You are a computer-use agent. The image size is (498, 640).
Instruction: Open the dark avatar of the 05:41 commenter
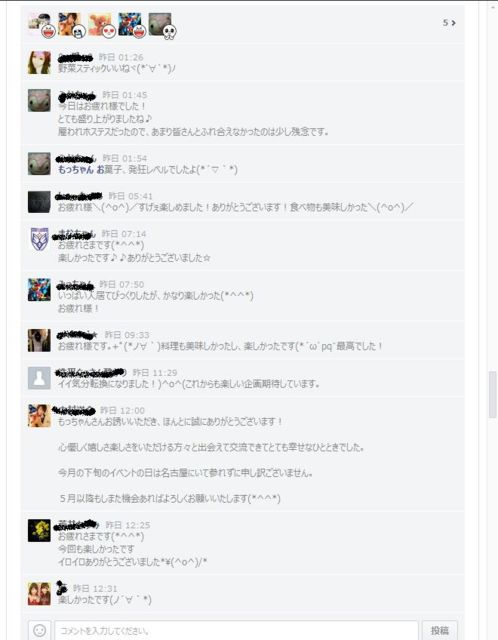click(x=39, y=202)
